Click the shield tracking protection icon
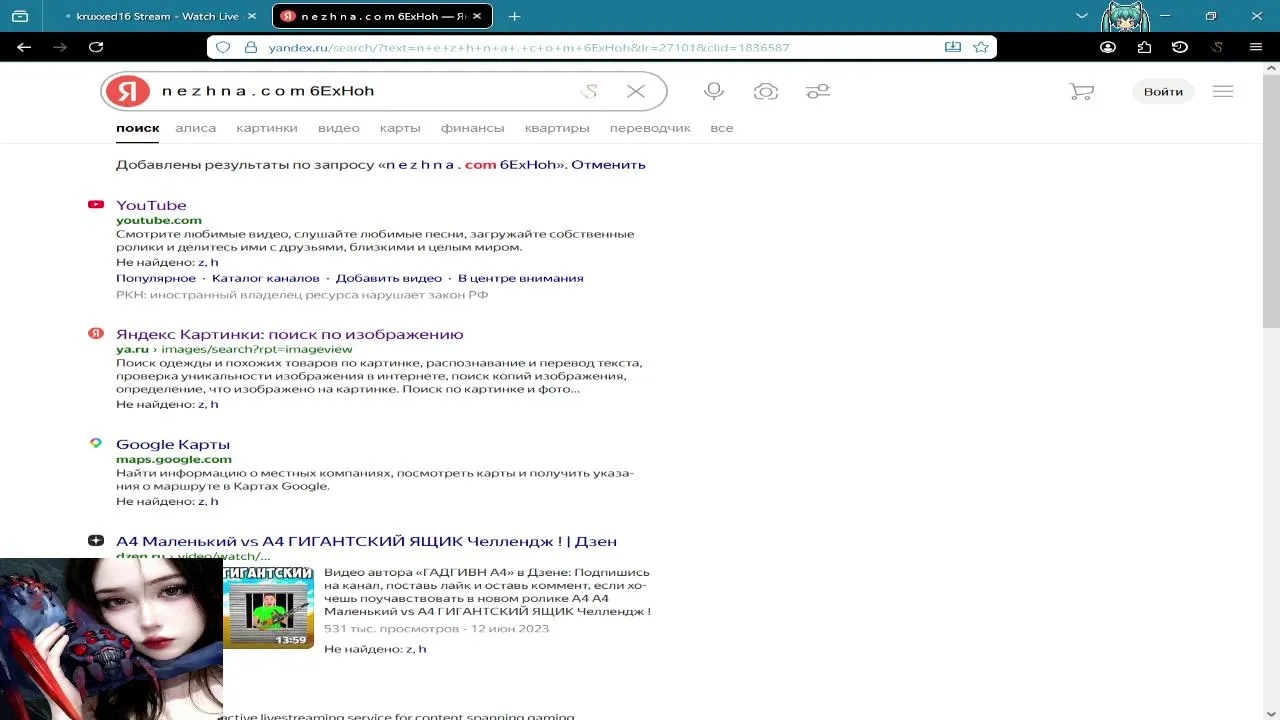This screenshot has width=1280, height=720. 223,47
